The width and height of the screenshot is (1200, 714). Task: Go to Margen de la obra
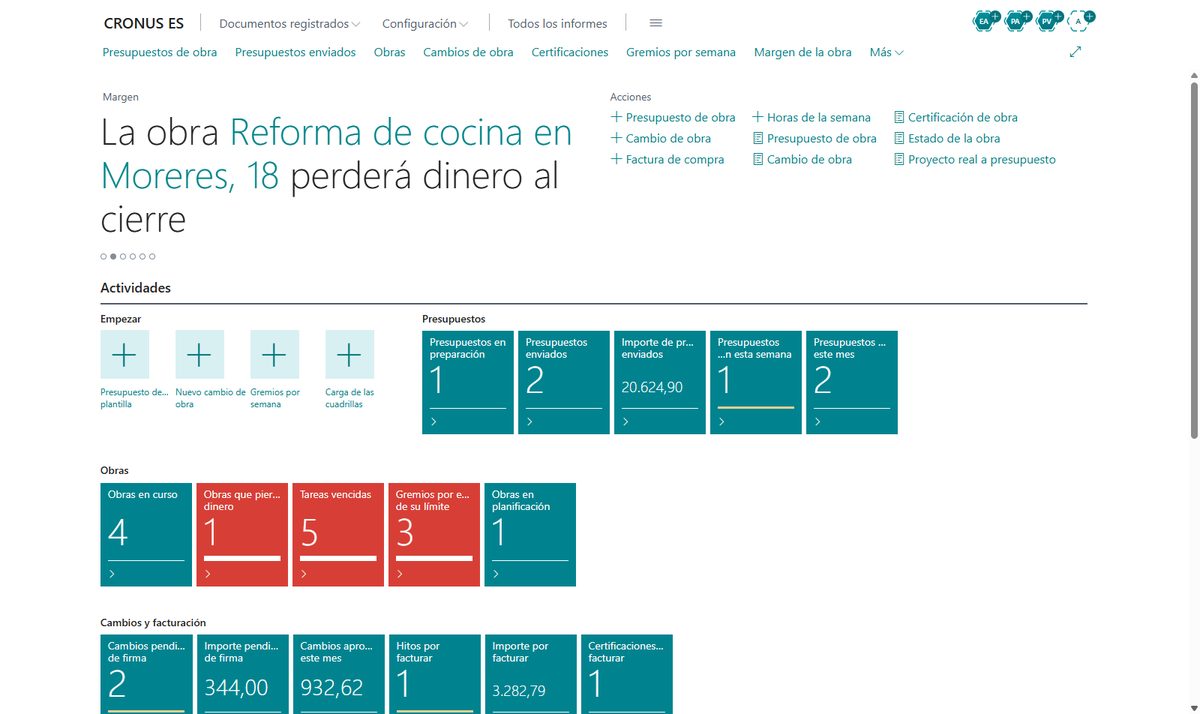803,52
